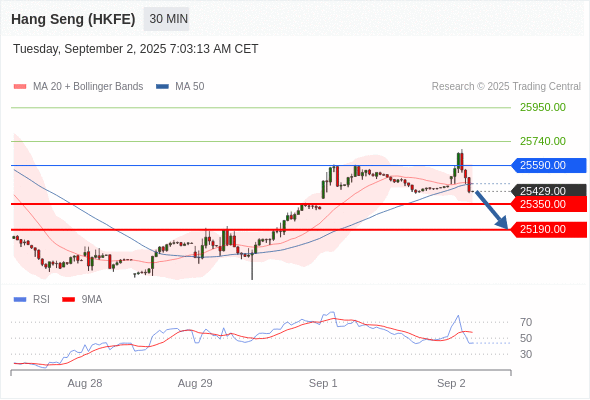
Task: Click the blue 25590.00 pivot price tag
Action: click(549, 165)
